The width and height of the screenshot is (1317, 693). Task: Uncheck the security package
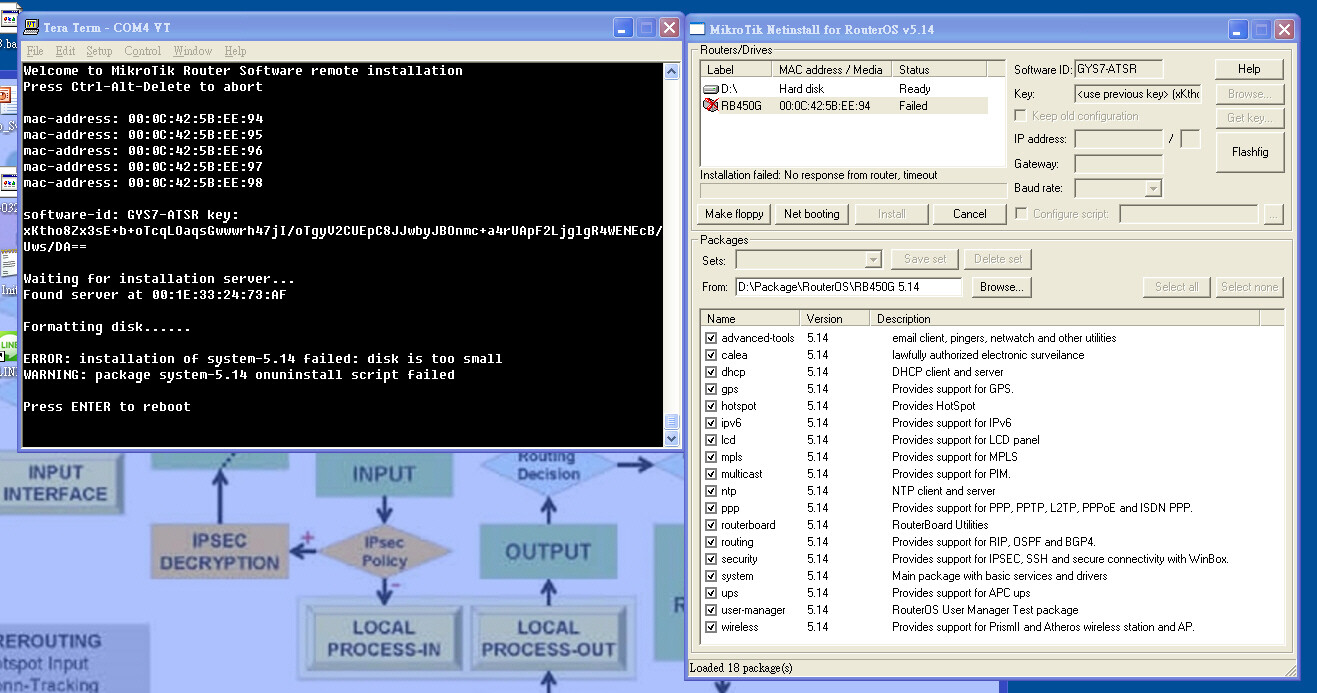click(x=711, y=559)
